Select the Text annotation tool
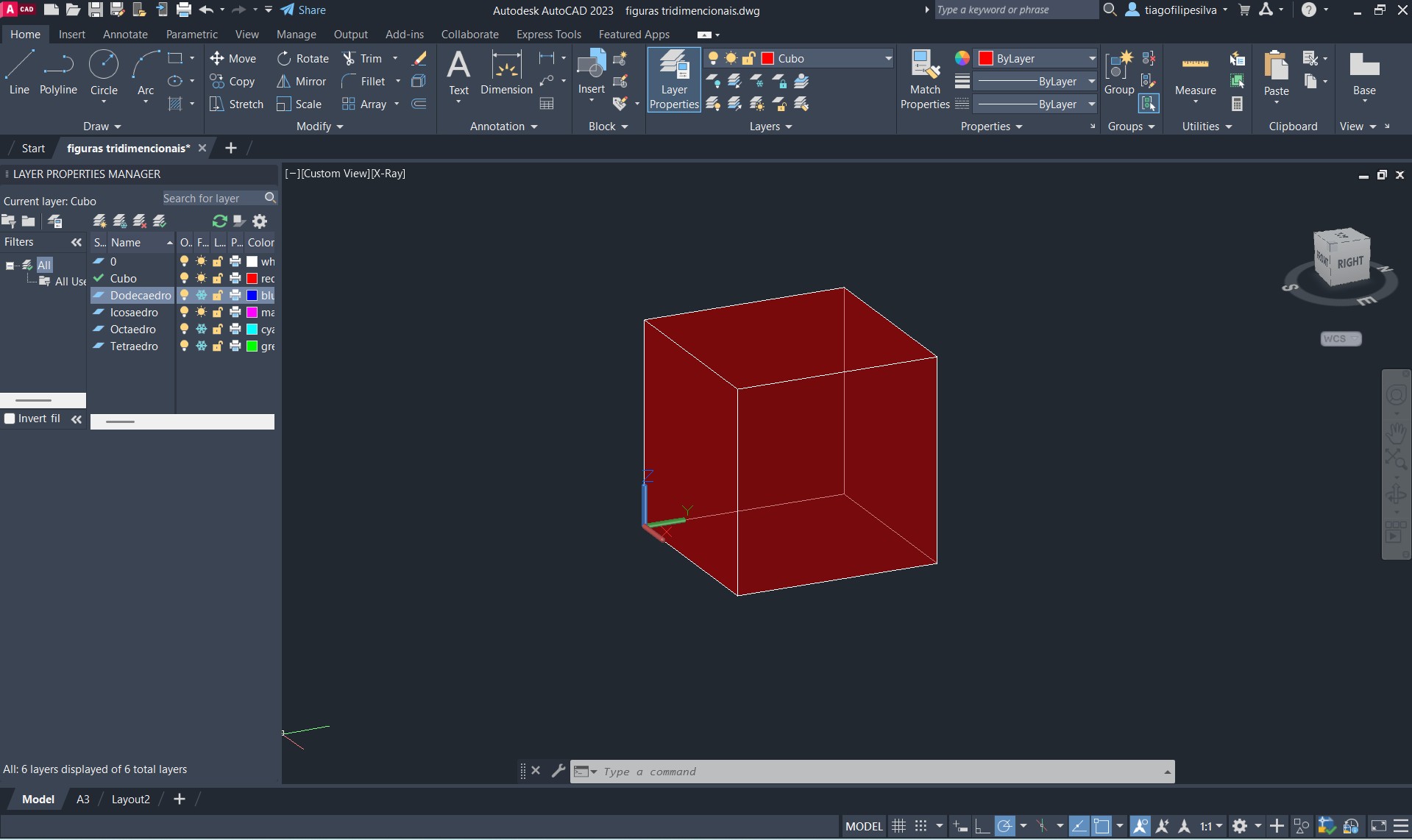Image resolution: width=1412 pixels, height=840 pixels. click(x=458, y=73)
